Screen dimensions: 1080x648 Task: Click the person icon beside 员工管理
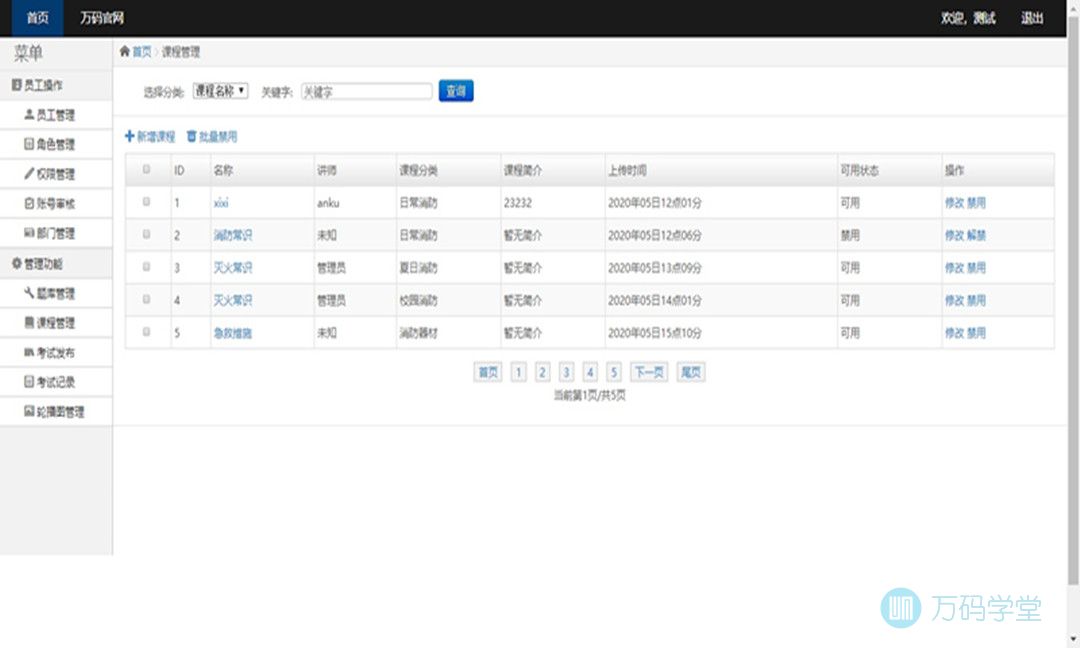point(29,114)
